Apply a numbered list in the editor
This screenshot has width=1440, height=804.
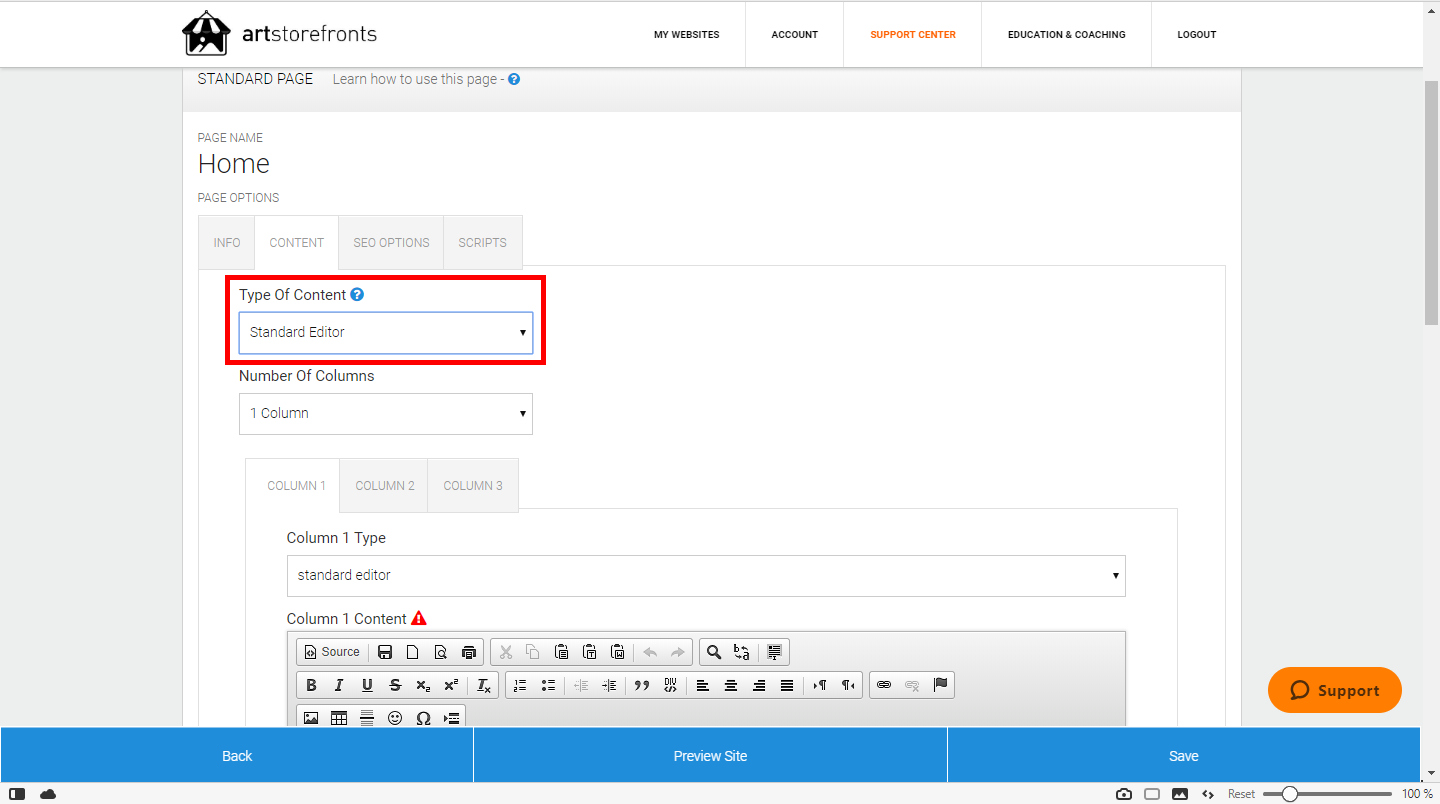click(x=520, y=685)
